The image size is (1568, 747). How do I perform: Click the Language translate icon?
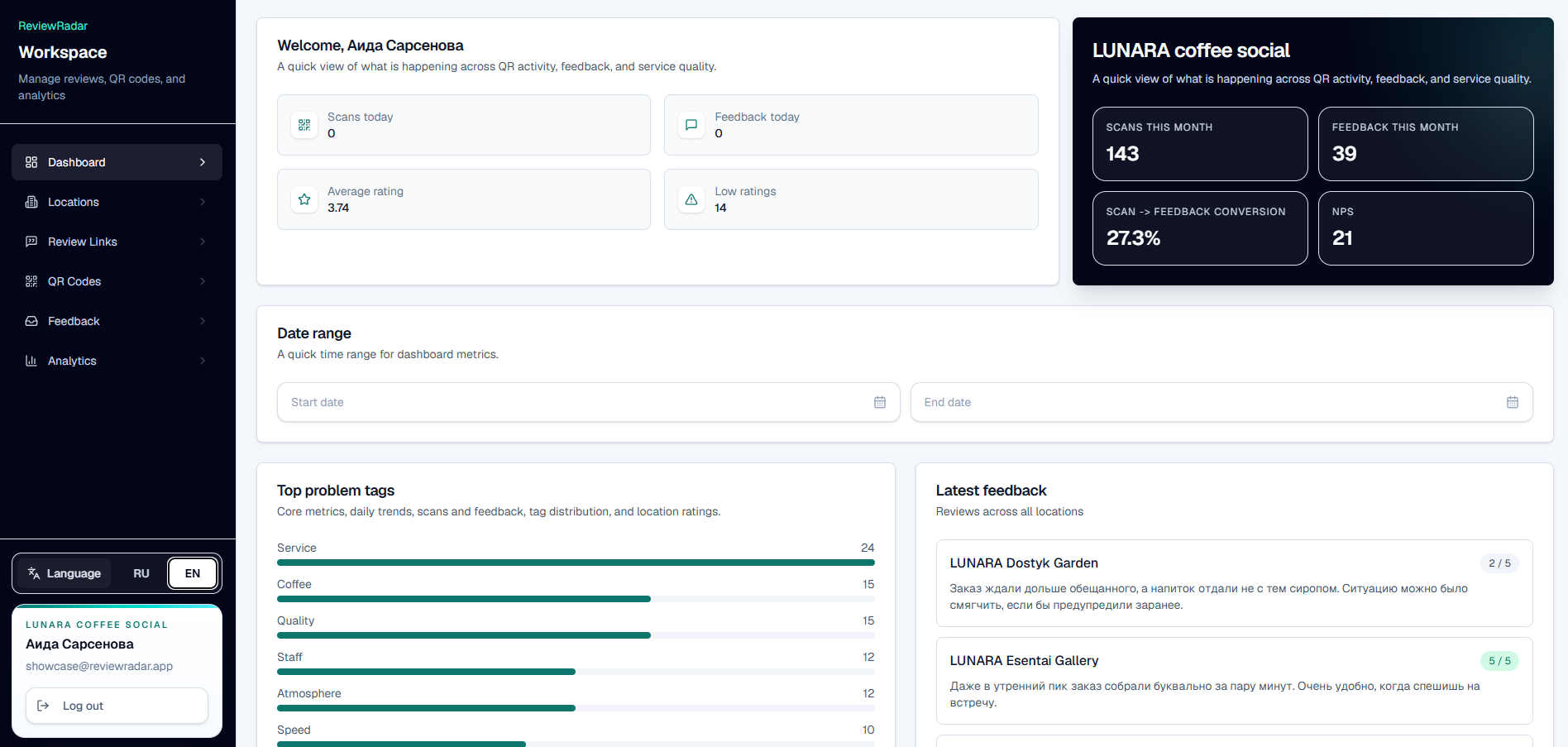(x=34, y=573)
